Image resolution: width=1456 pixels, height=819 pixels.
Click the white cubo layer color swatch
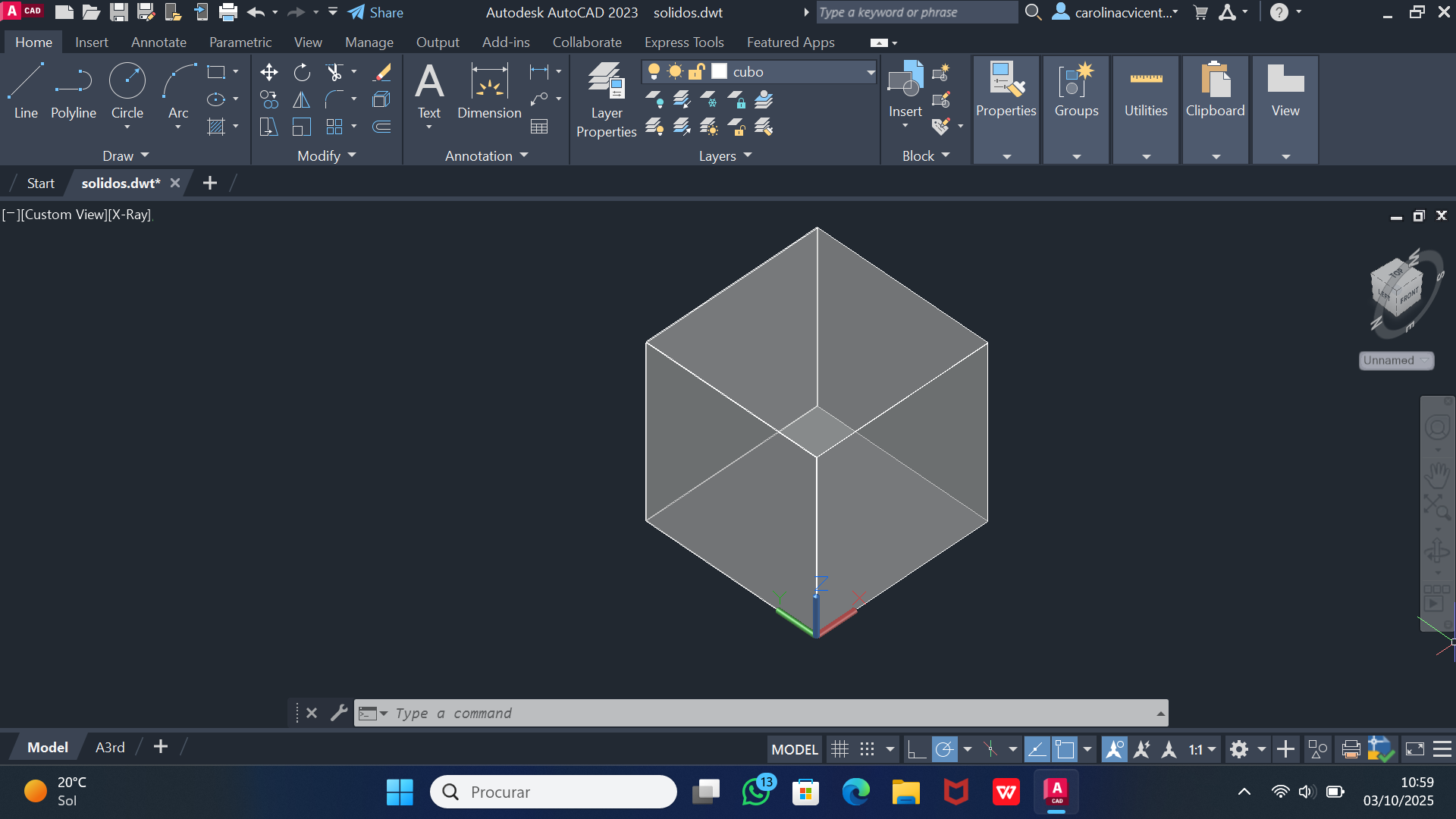tap(719, 72)
